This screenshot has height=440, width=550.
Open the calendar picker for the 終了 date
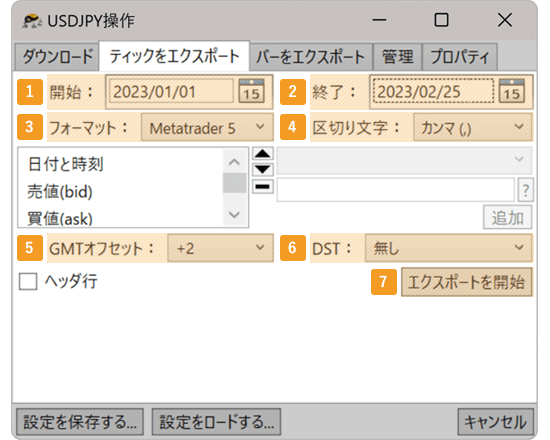pos(512,91)
